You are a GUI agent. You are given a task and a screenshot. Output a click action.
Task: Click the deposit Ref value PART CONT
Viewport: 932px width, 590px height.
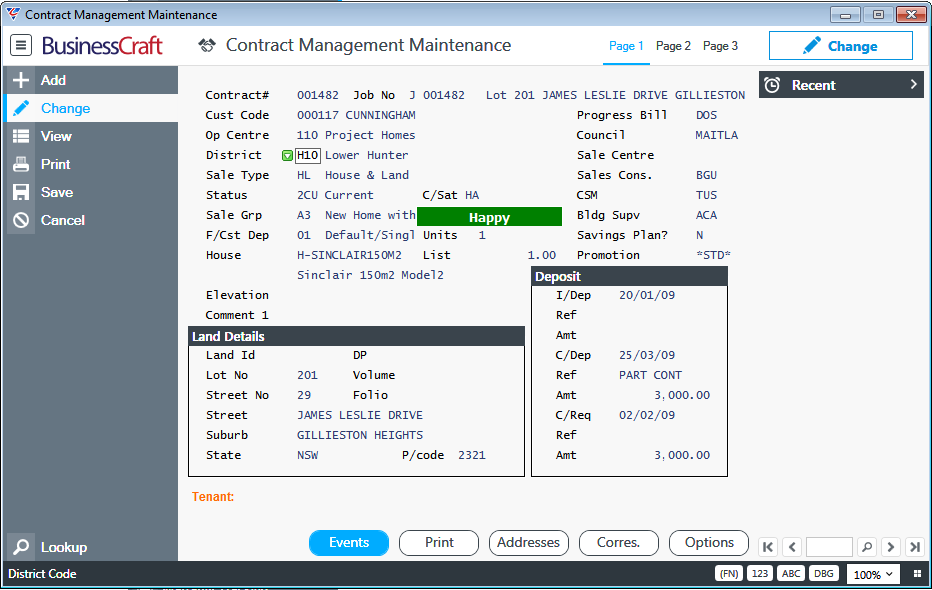click(650, 375)
